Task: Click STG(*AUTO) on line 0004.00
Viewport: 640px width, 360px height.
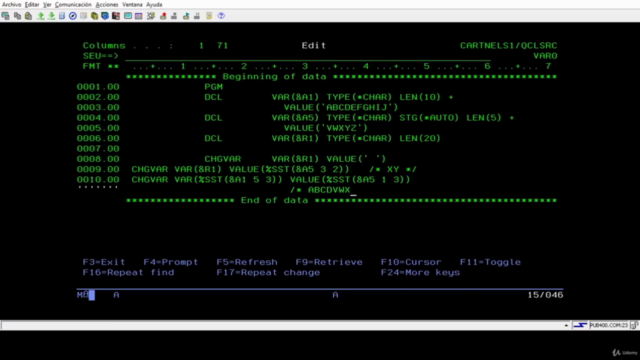Action: 429,118
